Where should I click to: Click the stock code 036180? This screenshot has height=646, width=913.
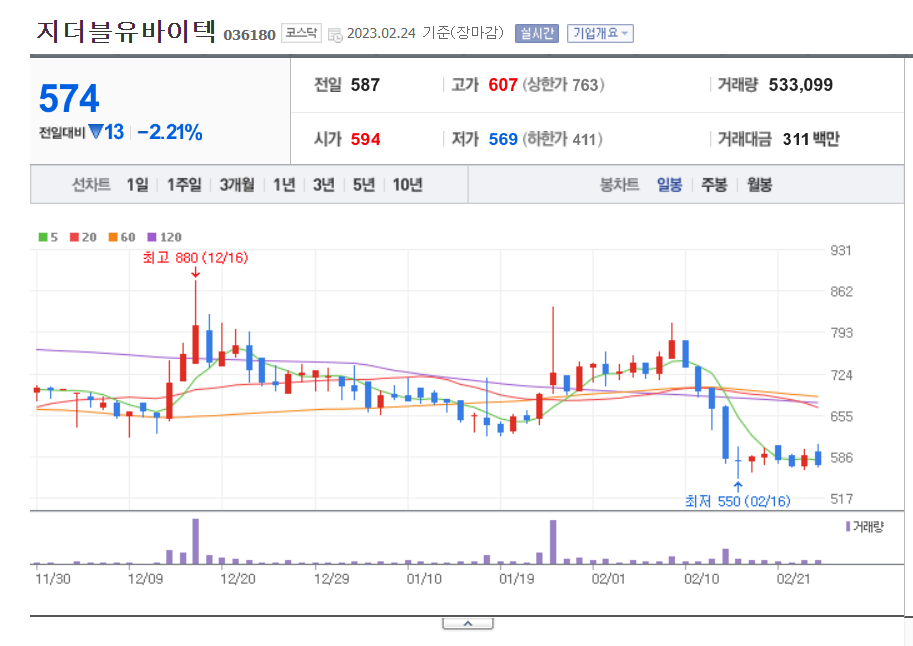(249, 35)
